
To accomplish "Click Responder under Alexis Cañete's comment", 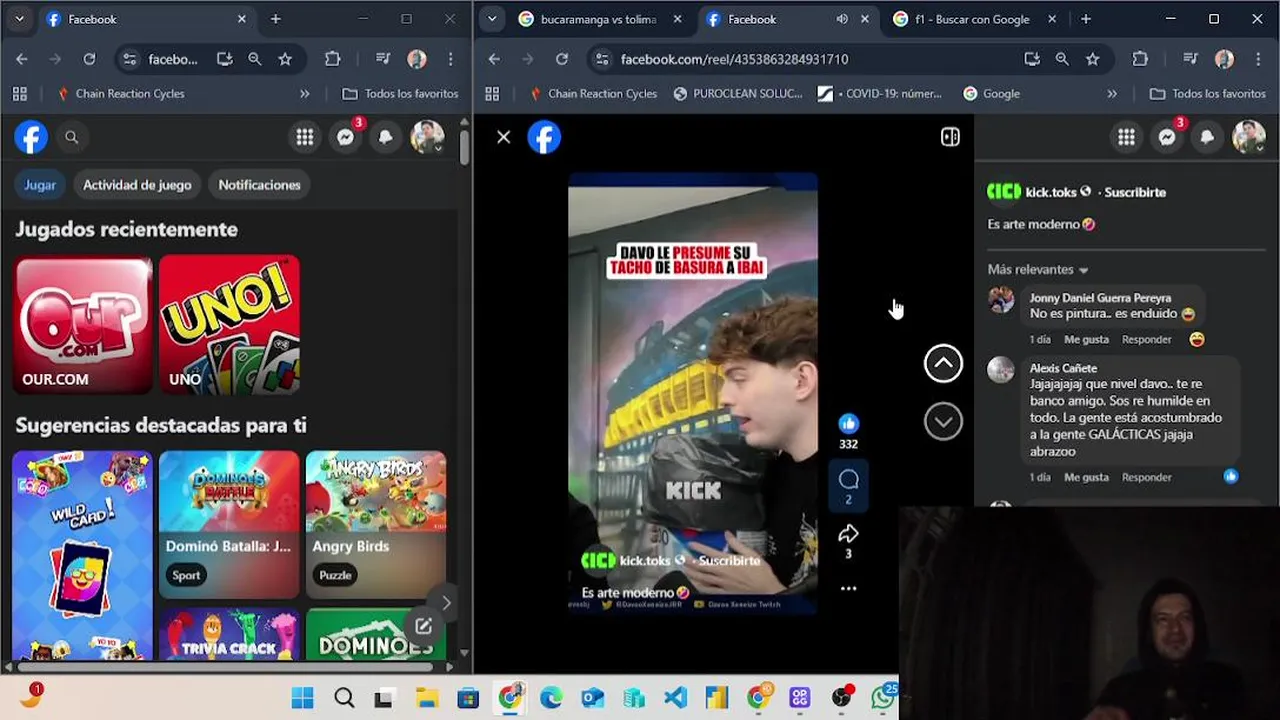I will (1146, 478).
